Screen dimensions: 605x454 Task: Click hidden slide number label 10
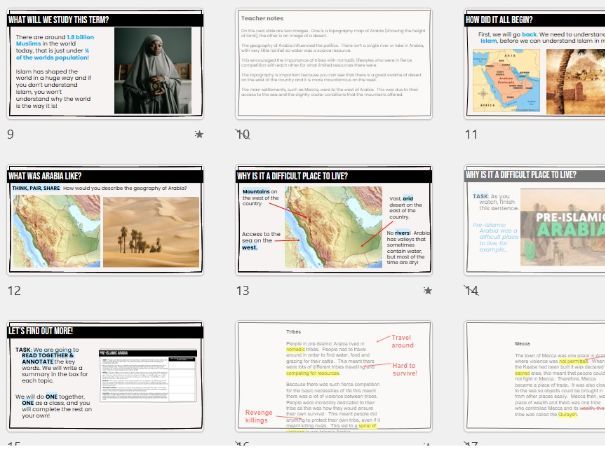point(243,134)
